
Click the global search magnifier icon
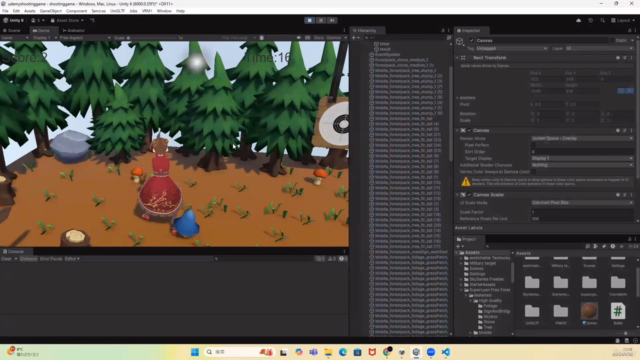click(x=602, y=20)
